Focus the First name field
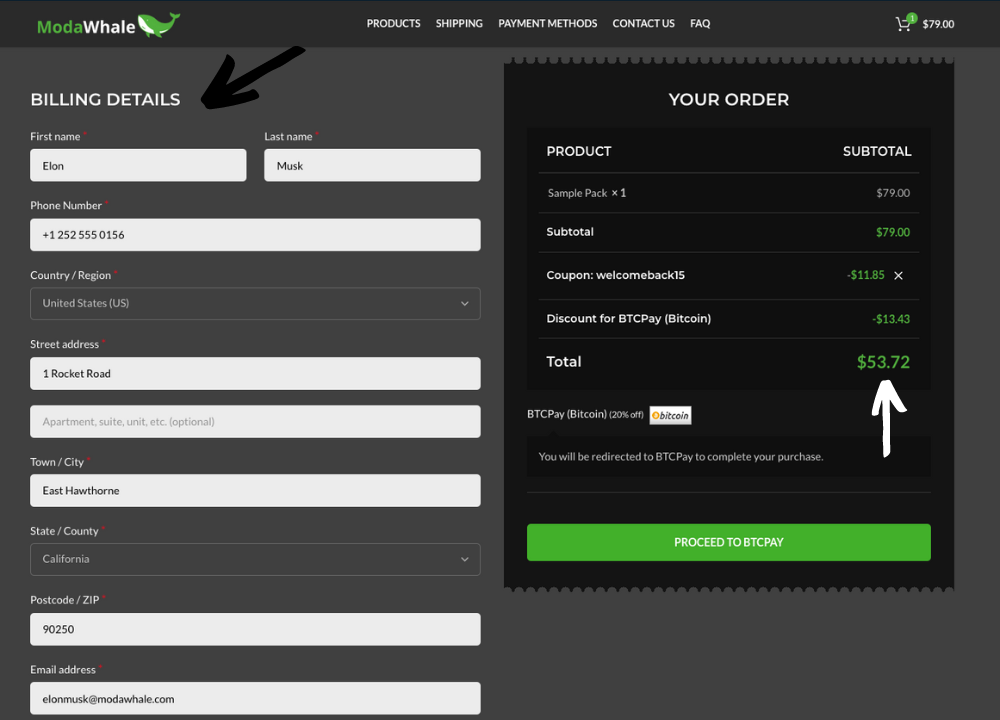The image size is (1000, 720). [x=138, y=166]
